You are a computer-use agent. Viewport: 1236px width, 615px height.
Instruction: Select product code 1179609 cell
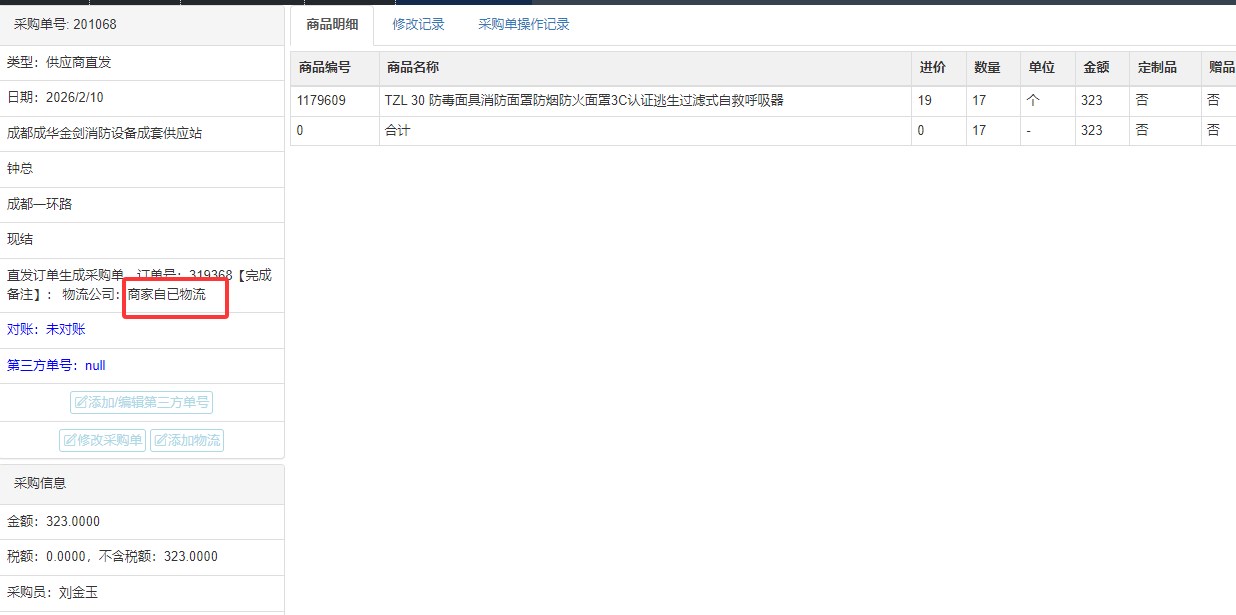pyautogui.click(x=322, y=101)
